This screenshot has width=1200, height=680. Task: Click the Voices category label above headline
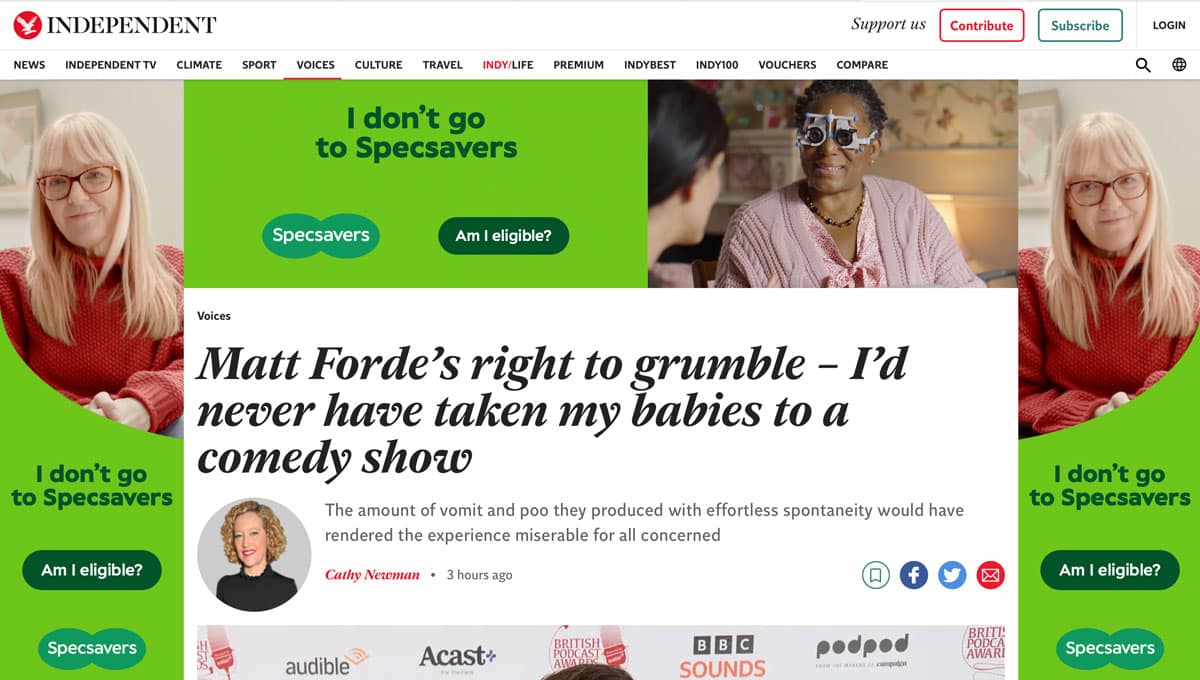(214, 316)
